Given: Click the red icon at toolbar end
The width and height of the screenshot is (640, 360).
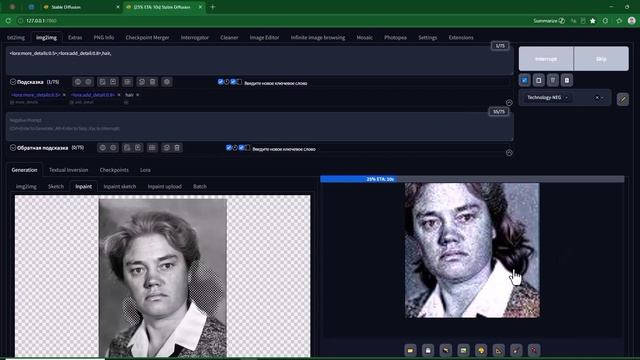Looking at the screenshot, I should pos(534,350).
